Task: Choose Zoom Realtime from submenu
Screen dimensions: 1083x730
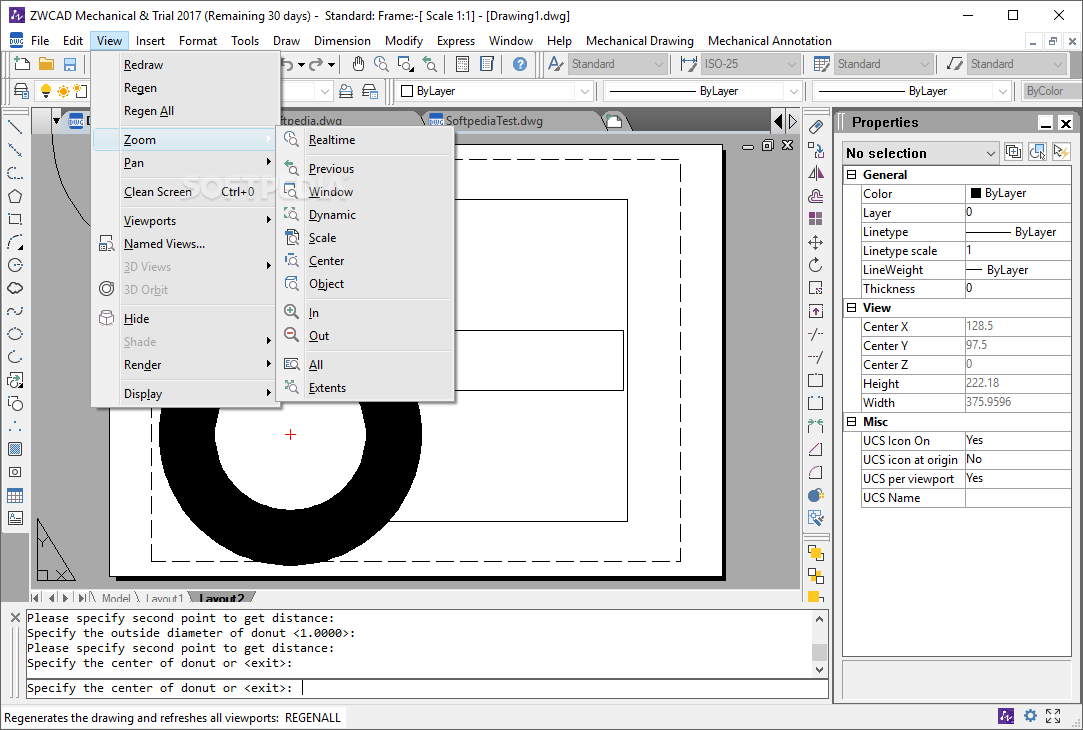Action: click(365, 140)
